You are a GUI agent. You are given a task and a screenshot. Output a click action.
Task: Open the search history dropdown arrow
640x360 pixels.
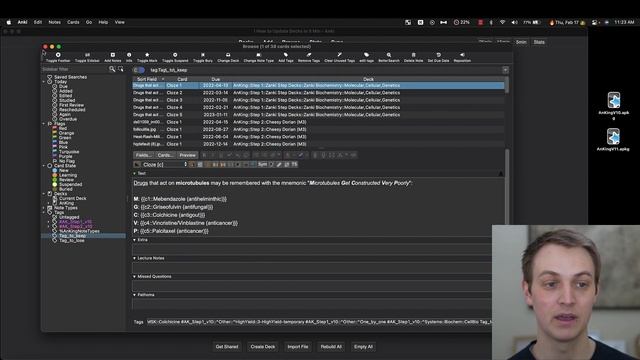[x=505, y=70]
